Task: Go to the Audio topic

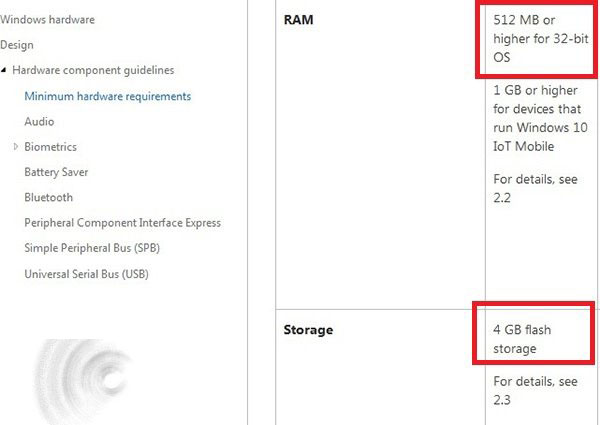Action: point(39,122)
